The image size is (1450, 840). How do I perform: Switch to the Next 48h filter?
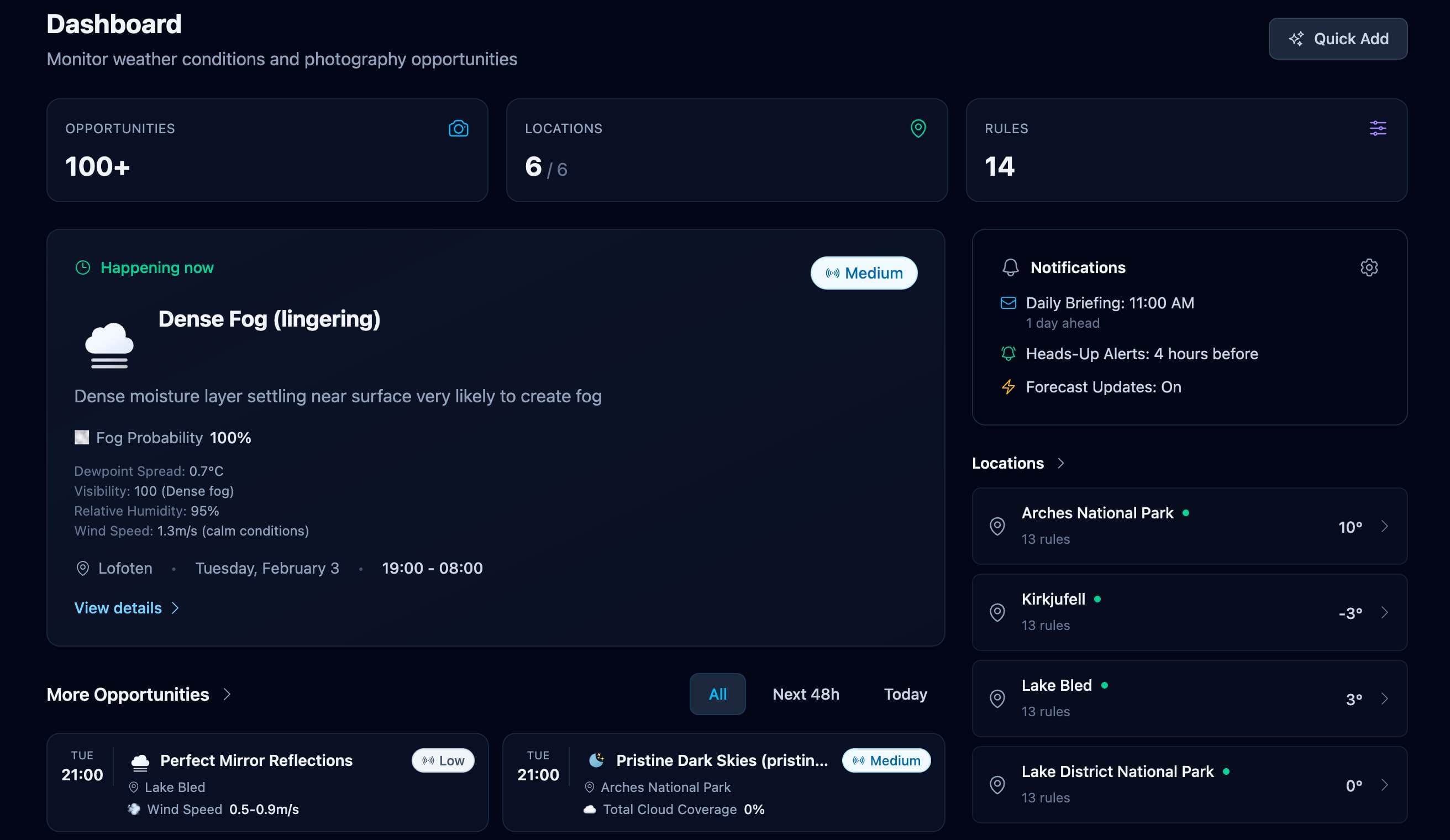[805, 694]
